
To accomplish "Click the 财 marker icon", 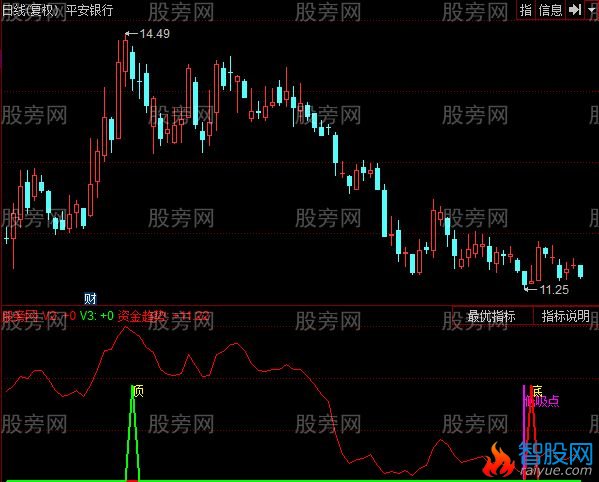I will [x=90, y=298].
